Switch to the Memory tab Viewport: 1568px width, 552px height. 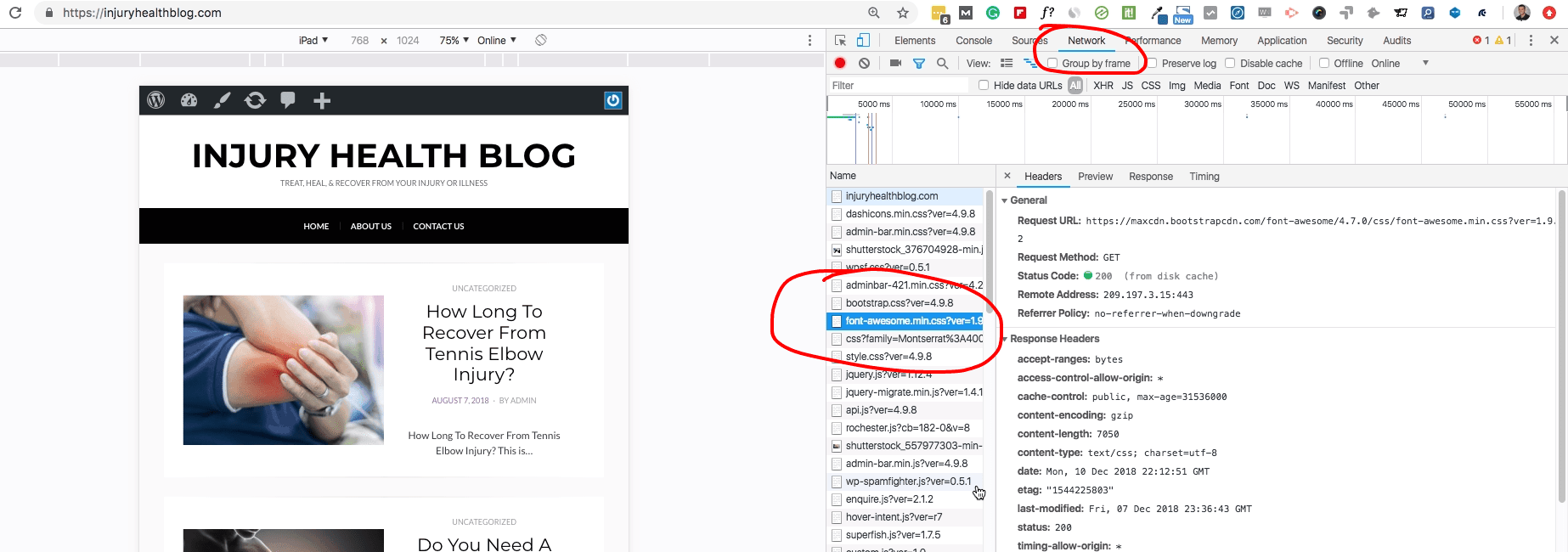[1219, 40]
